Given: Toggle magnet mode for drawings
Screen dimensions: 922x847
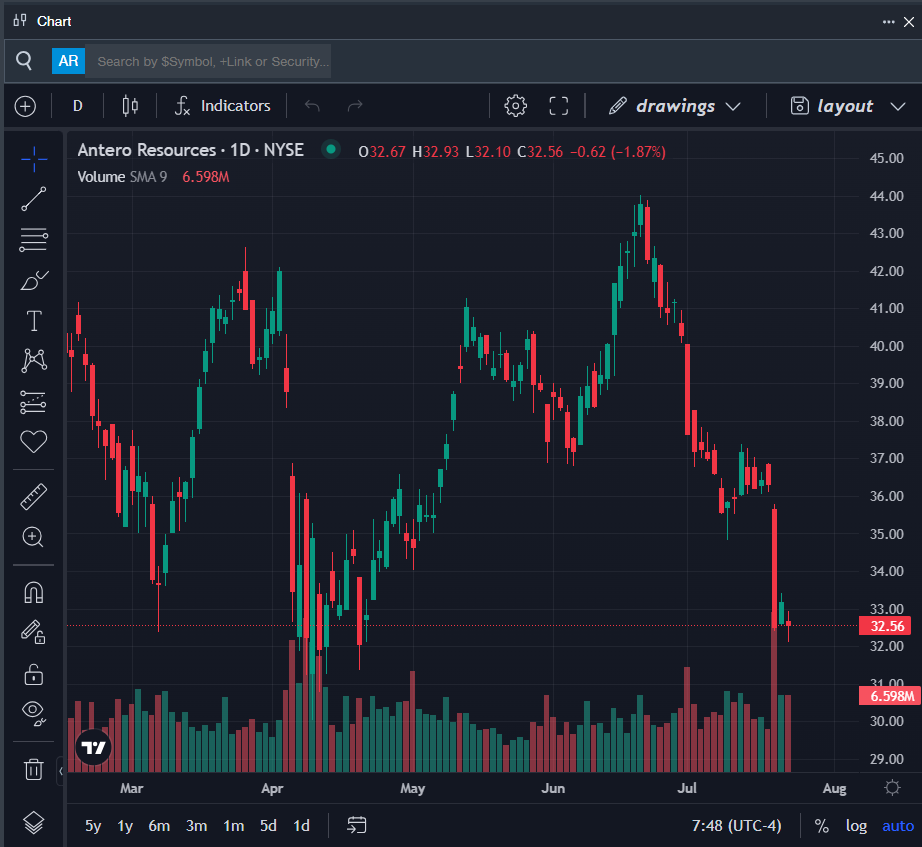Looking at the screenshot, I should (34, 592).
